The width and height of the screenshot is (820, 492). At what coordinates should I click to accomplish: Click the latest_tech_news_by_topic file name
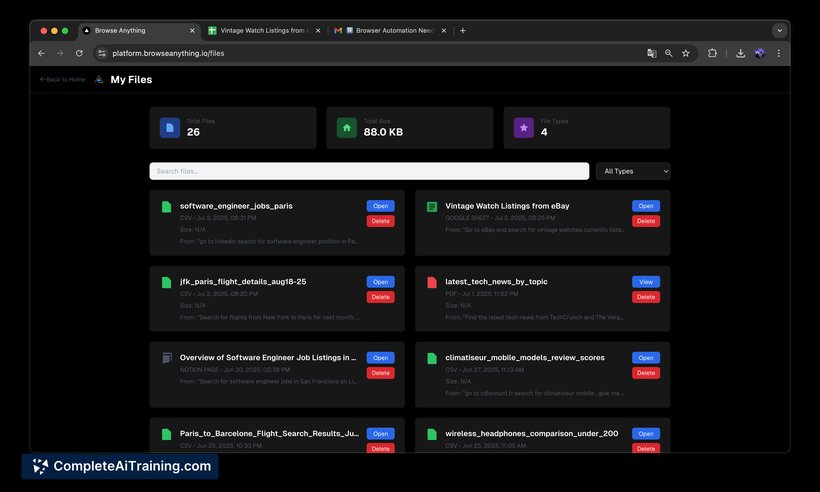point(496,282)
